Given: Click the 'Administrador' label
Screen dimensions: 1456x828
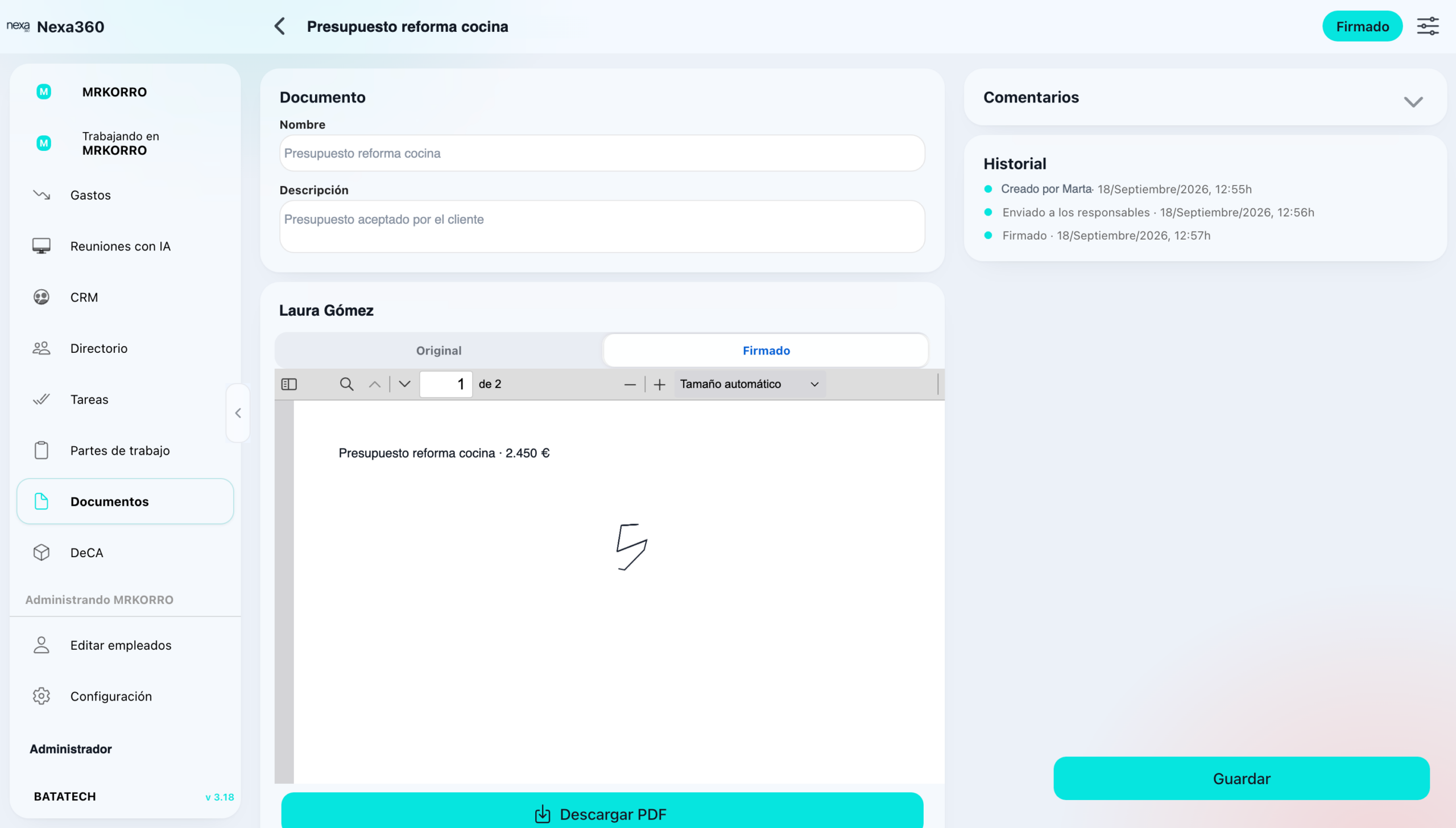Looking at the screenshot, I should click(71, 749).
